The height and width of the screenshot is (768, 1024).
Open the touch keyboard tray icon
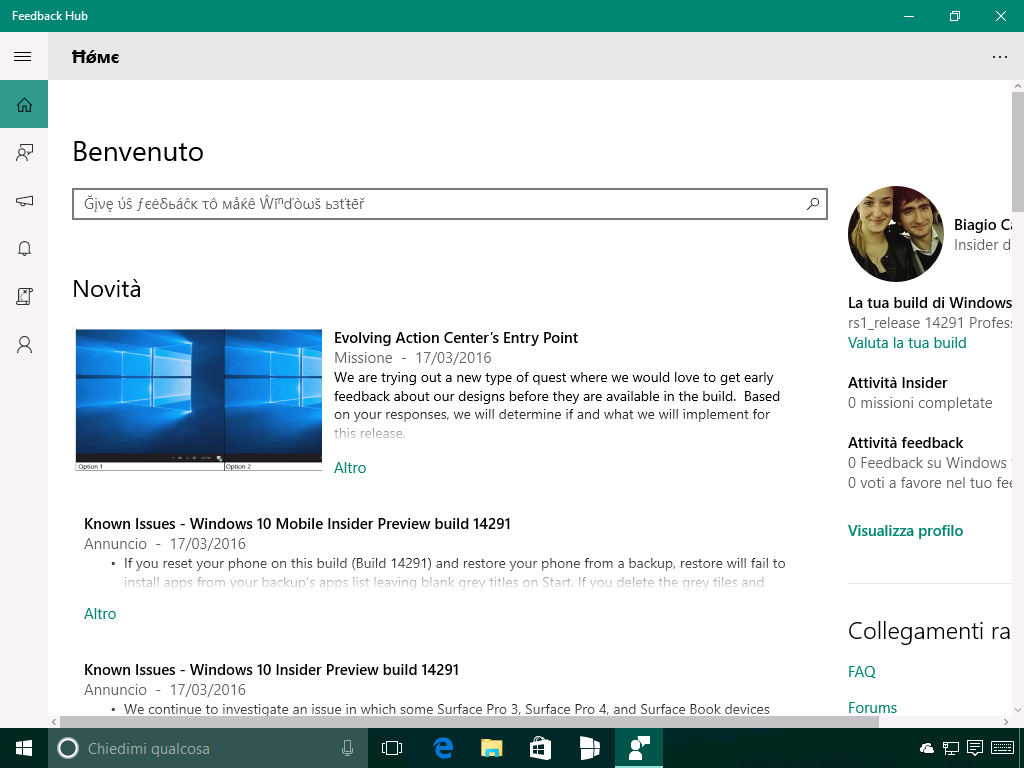pos(1002,748)
